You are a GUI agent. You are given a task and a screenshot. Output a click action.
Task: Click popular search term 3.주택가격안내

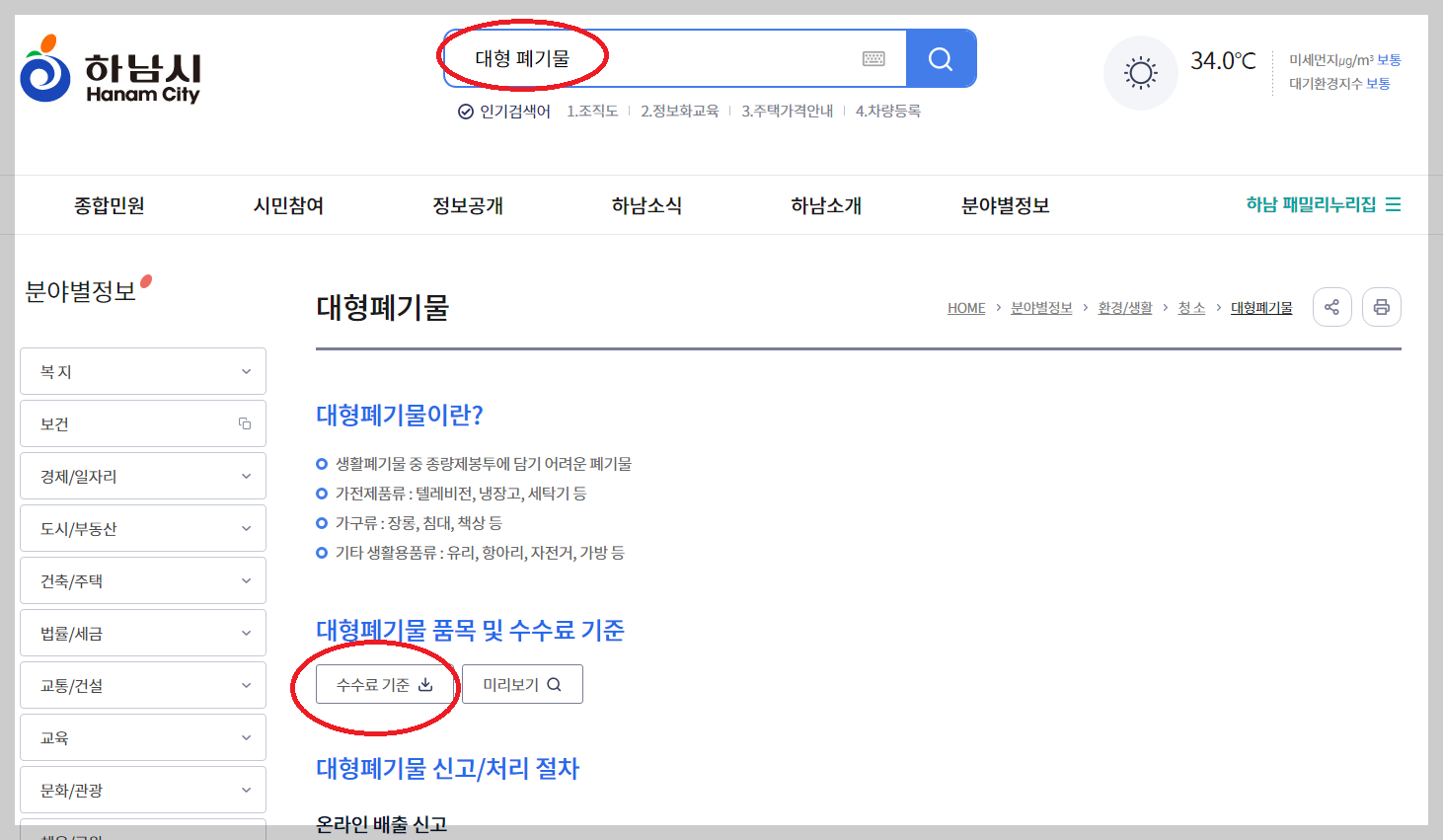tap(788, 112)
